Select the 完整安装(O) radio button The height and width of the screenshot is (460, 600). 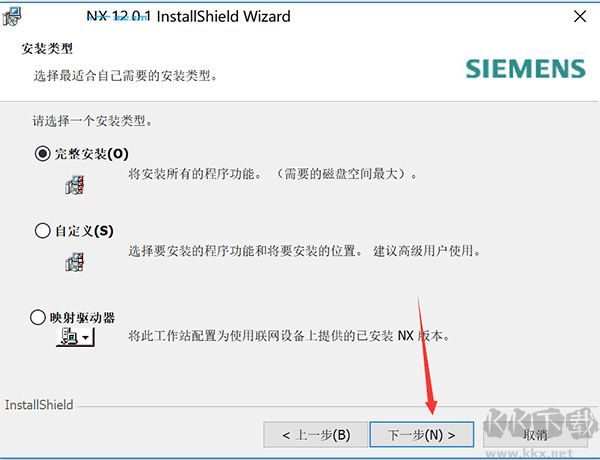(42, 153)
